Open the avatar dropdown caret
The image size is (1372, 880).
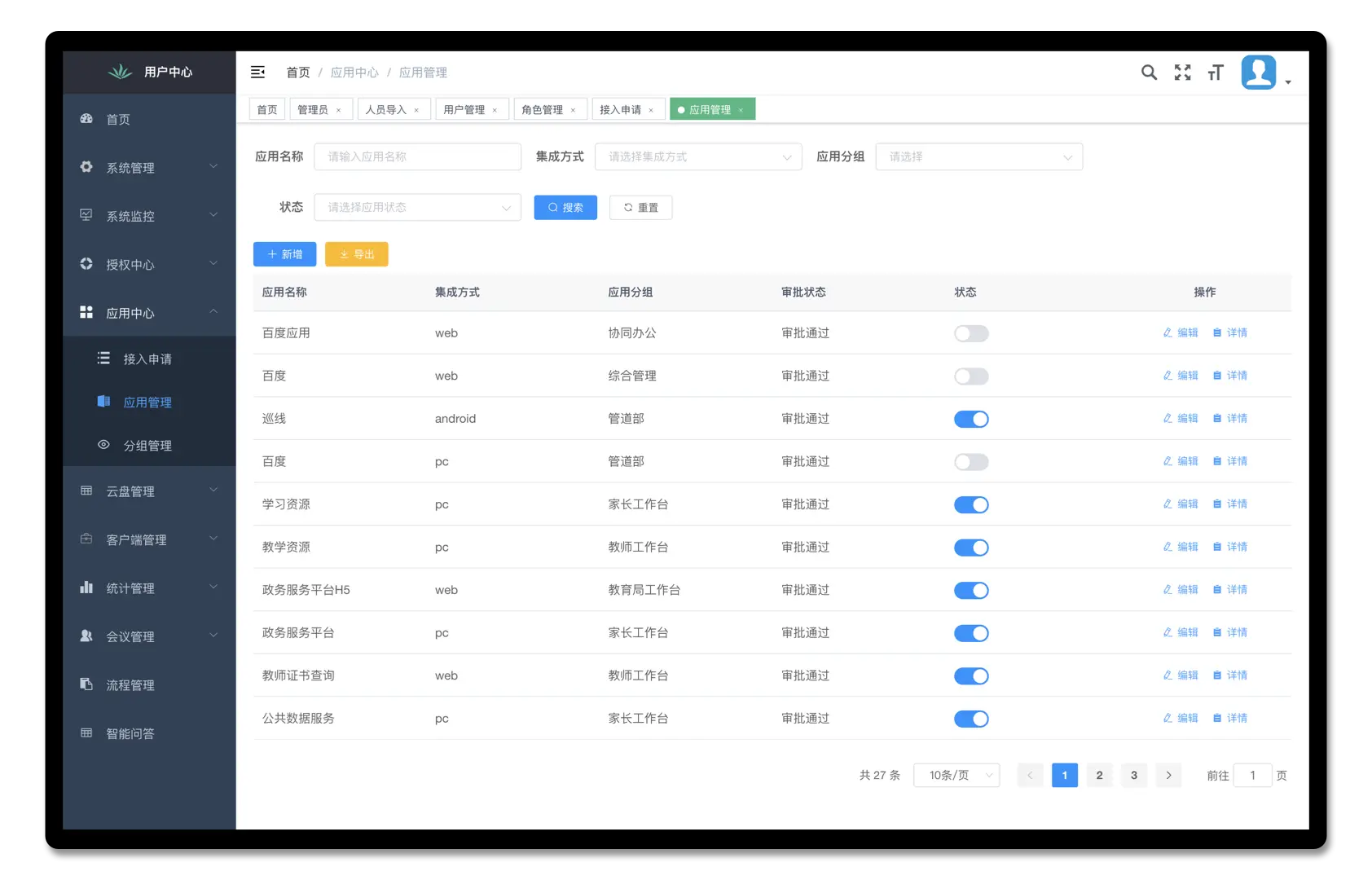(1288, 82)
